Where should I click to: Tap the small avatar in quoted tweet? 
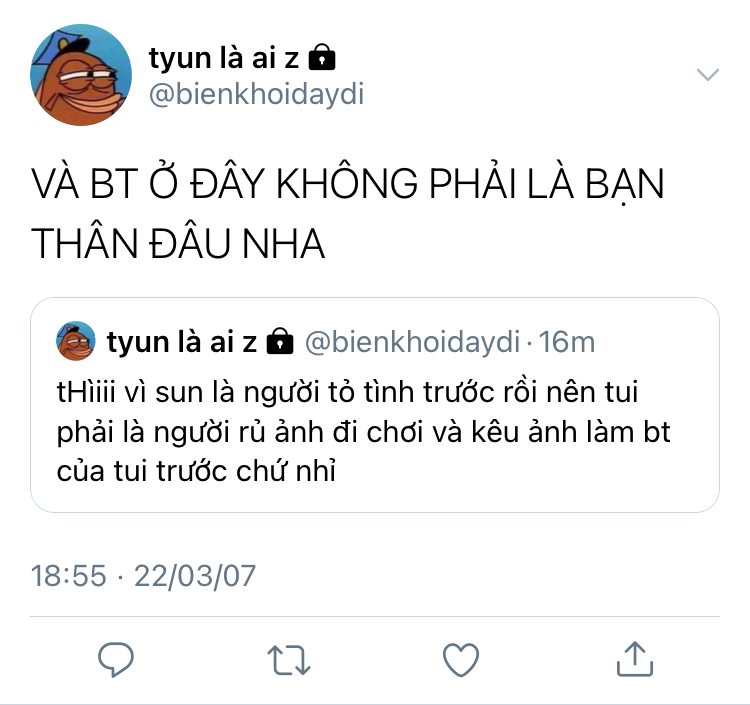pyautogui.click(x=76, y=341)
